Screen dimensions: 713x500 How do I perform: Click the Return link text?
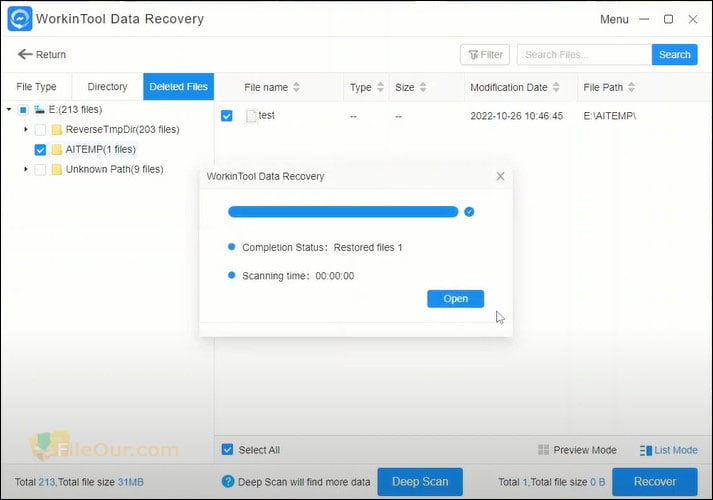51,55
